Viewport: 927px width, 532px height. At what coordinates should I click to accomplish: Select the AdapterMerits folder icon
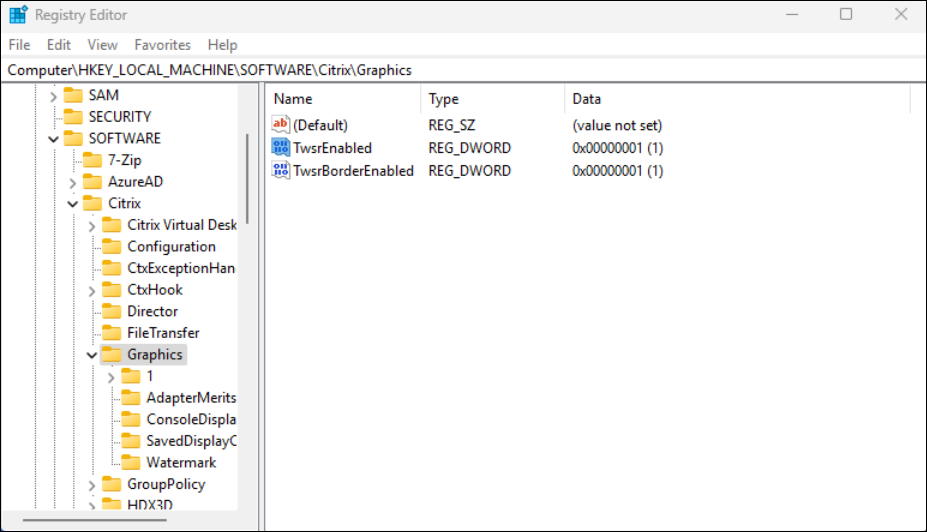click(x=130, y=398)
